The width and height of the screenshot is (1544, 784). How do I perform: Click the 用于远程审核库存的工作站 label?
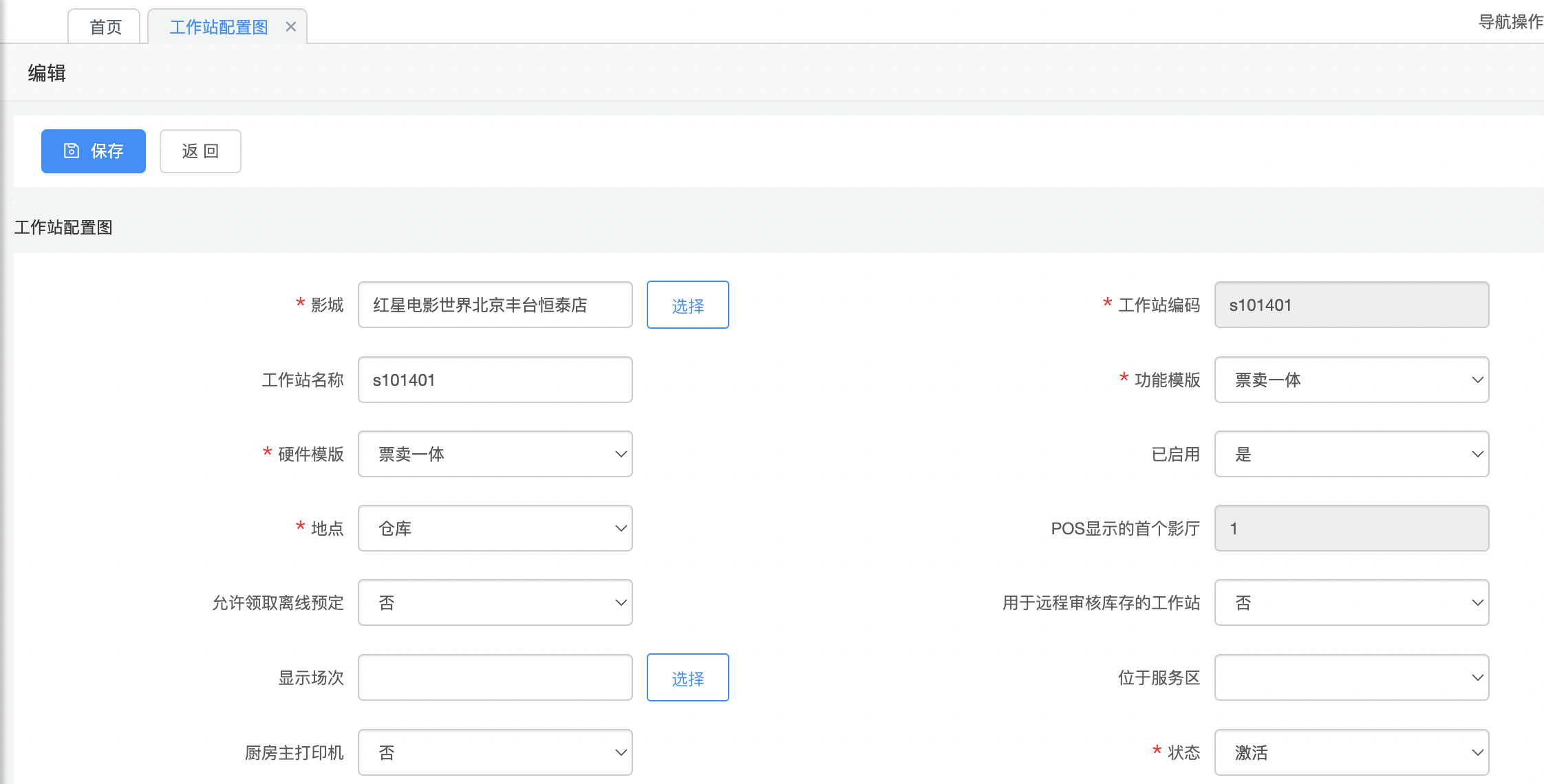pyautogui.click(x=1101, y=602)
